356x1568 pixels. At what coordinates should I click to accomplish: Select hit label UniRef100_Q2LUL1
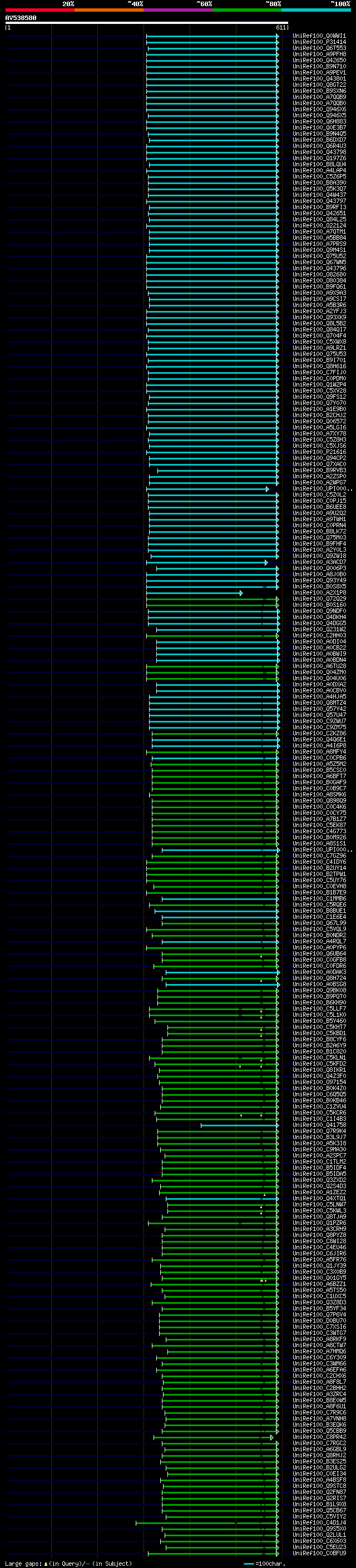[319, 1535]
